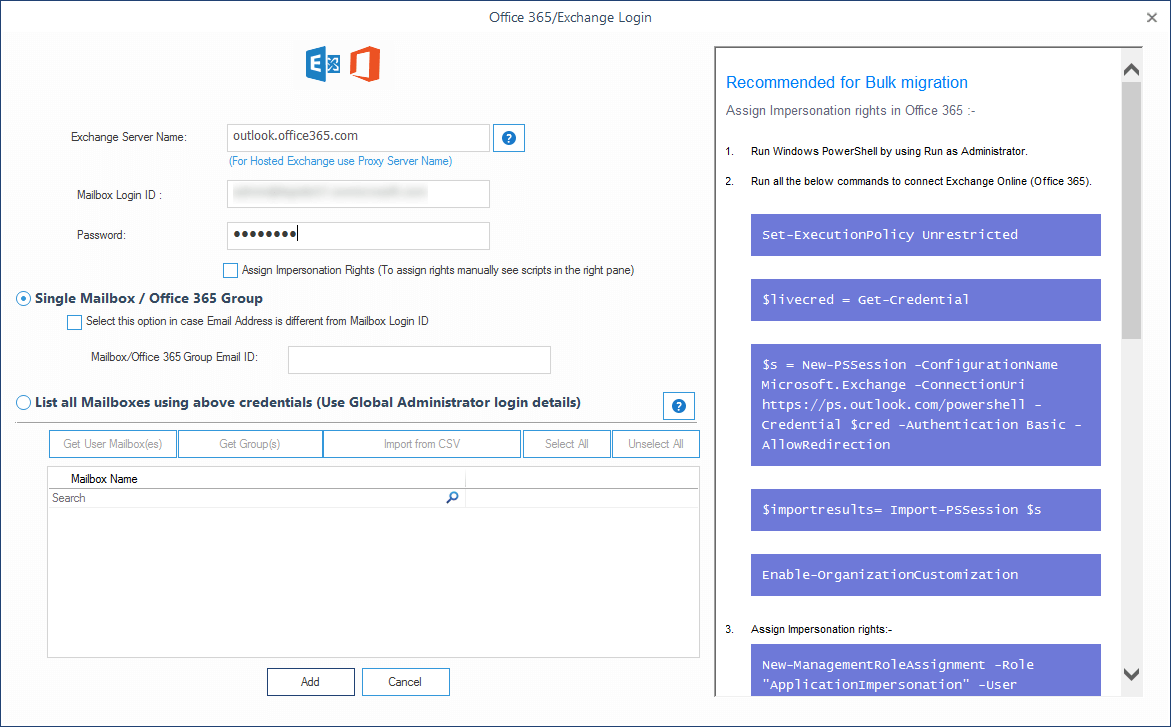
Task: Click the help icon beside Exchange Server Name
Action: [508, 138]
